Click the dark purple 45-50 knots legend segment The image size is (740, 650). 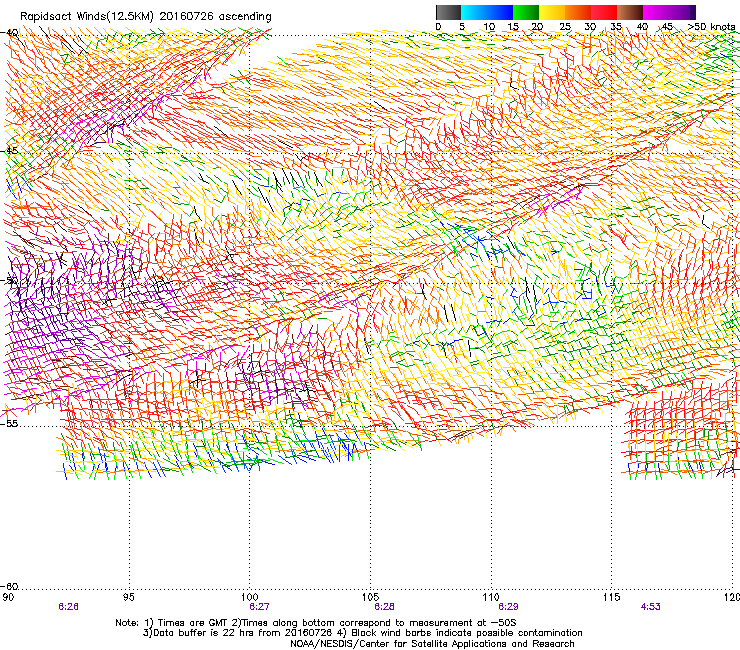point(682,12)
